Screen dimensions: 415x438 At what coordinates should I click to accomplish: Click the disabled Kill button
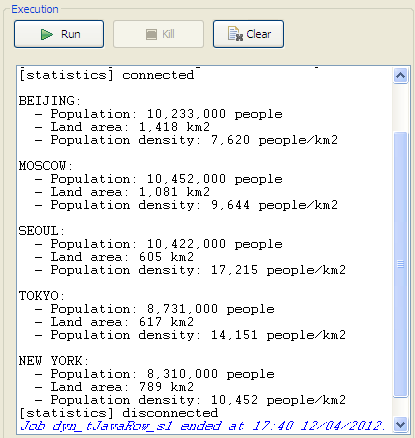click(158, 34)
